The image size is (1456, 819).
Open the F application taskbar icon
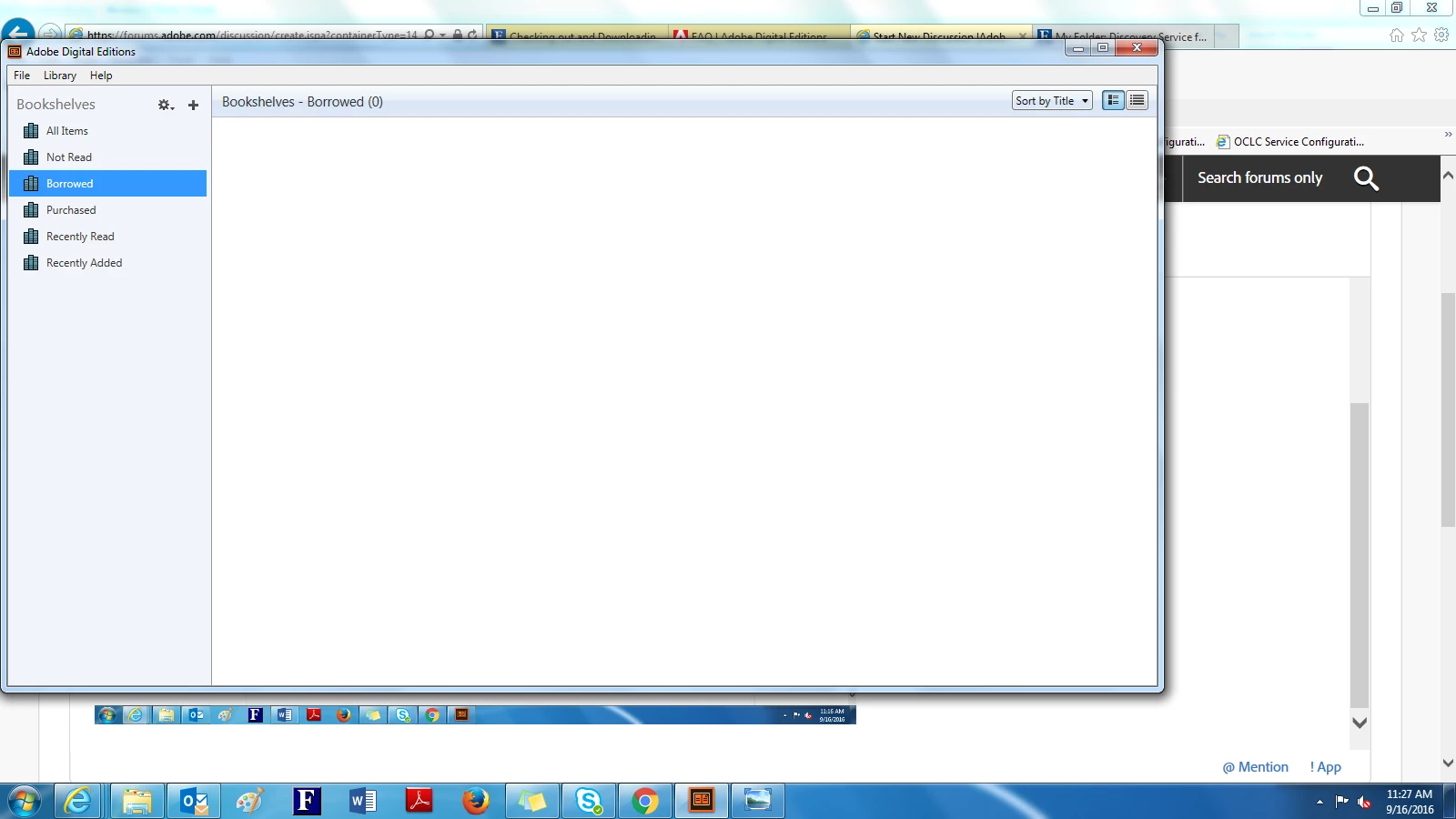tap(307, 802)
